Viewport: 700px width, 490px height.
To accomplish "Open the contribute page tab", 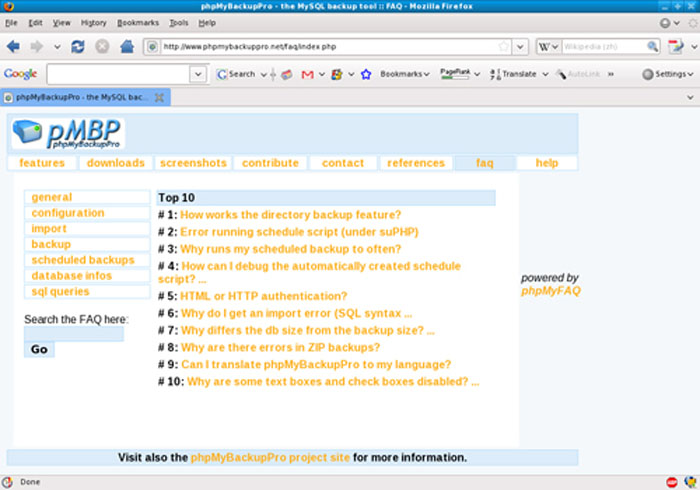I will [x=270, y=163].
